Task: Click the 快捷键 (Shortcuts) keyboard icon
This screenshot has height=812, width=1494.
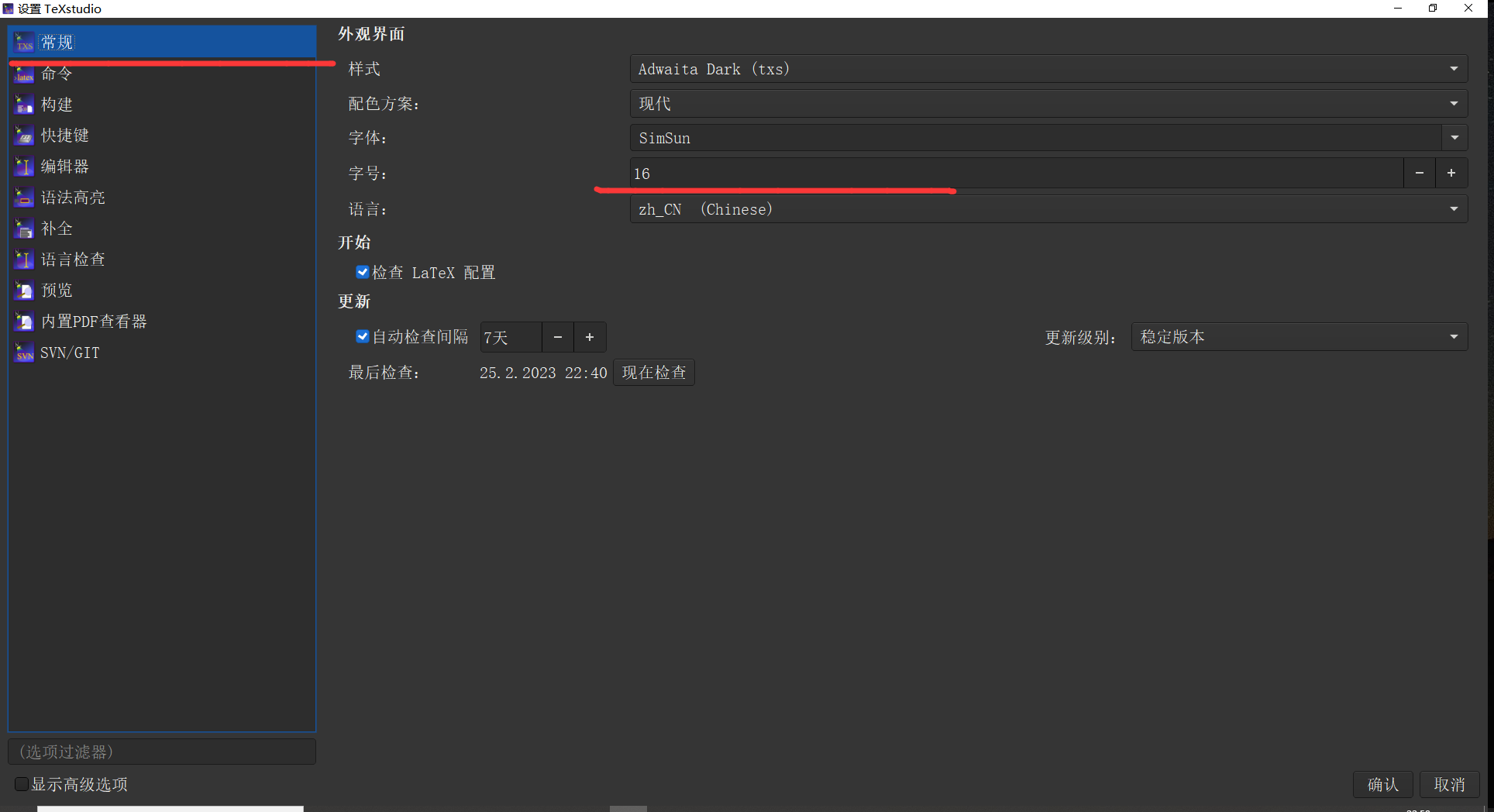Action: pyautogui.click(x=25, y=136)
